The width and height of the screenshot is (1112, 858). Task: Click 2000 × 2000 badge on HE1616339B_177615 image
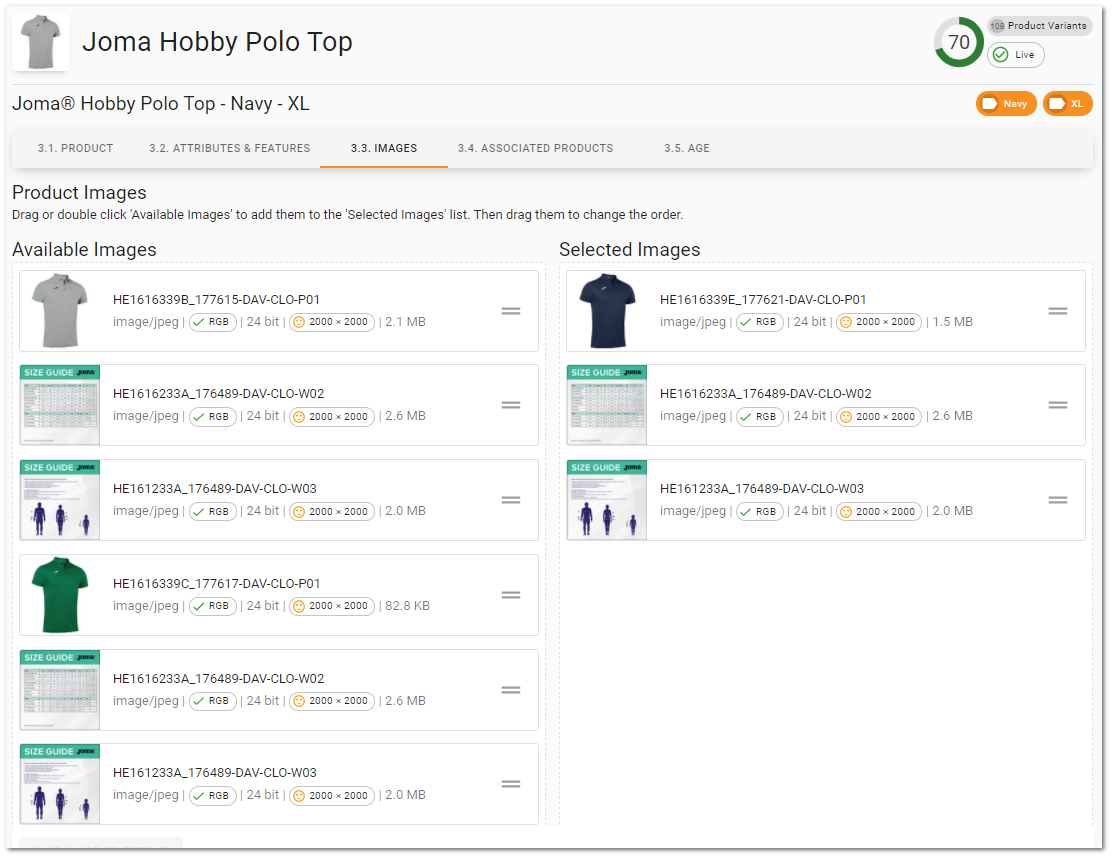click(x=332, y=322)
